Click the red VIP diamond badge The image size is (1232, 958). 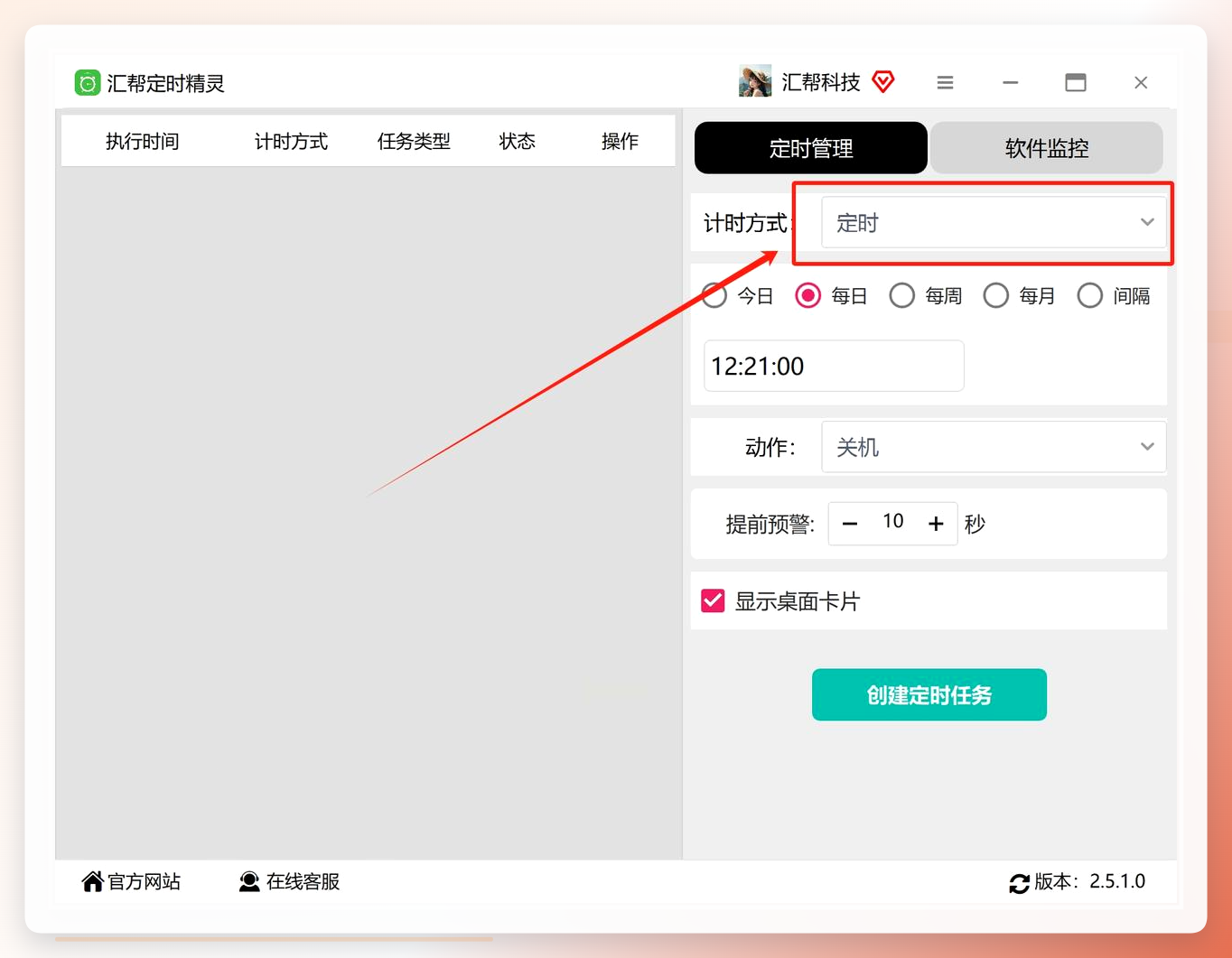(x=883, y=82)
